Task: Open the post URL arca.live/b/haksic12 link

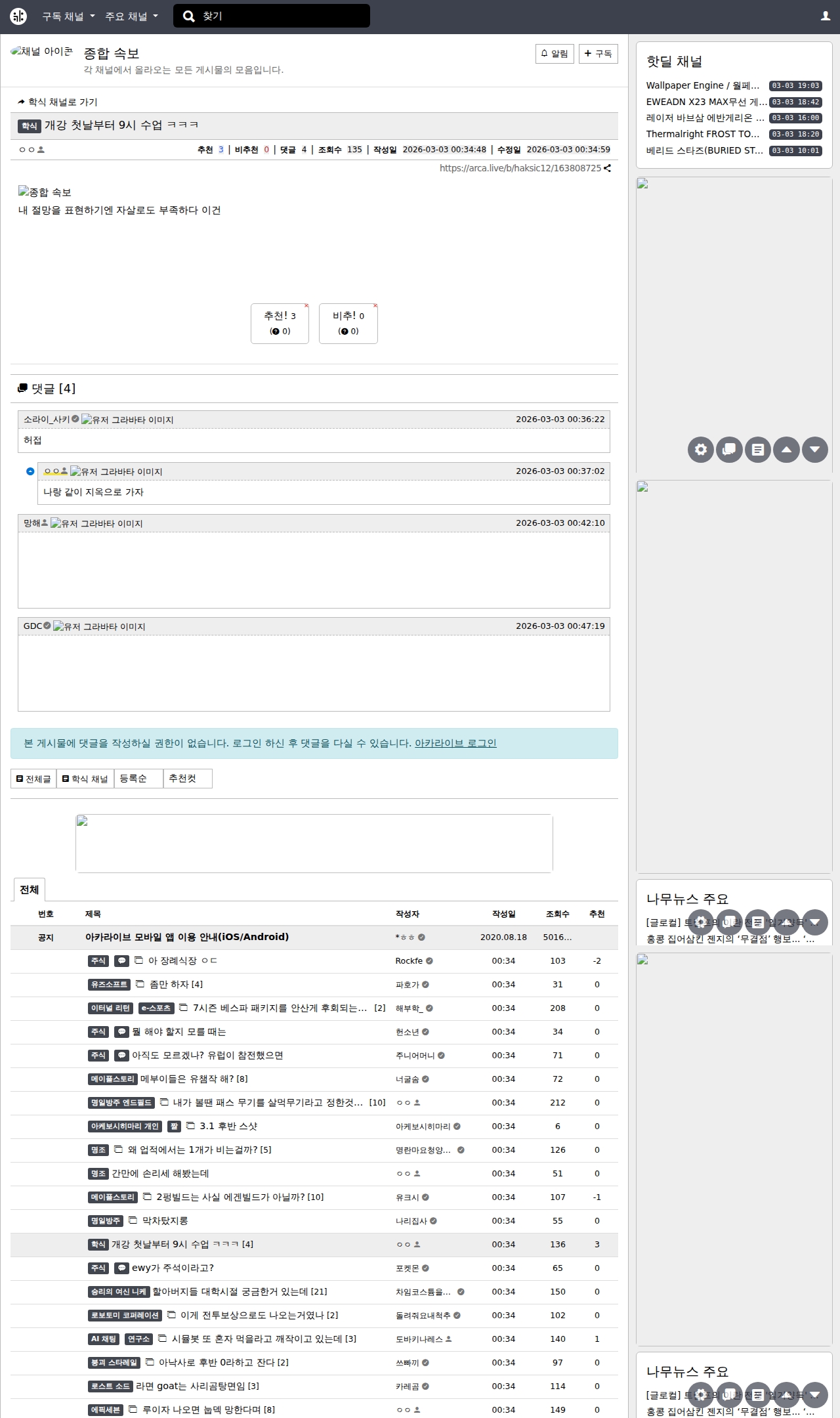Action: (x=520, y=168)
